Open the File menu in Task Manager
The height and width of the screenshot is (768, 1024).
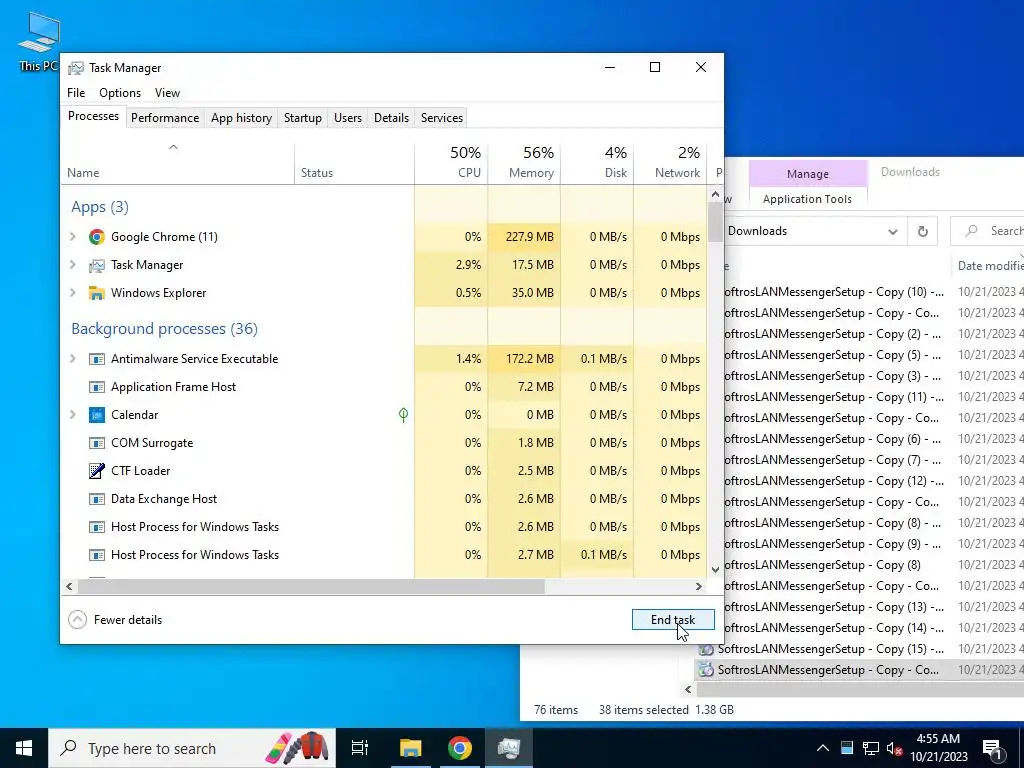76,93
